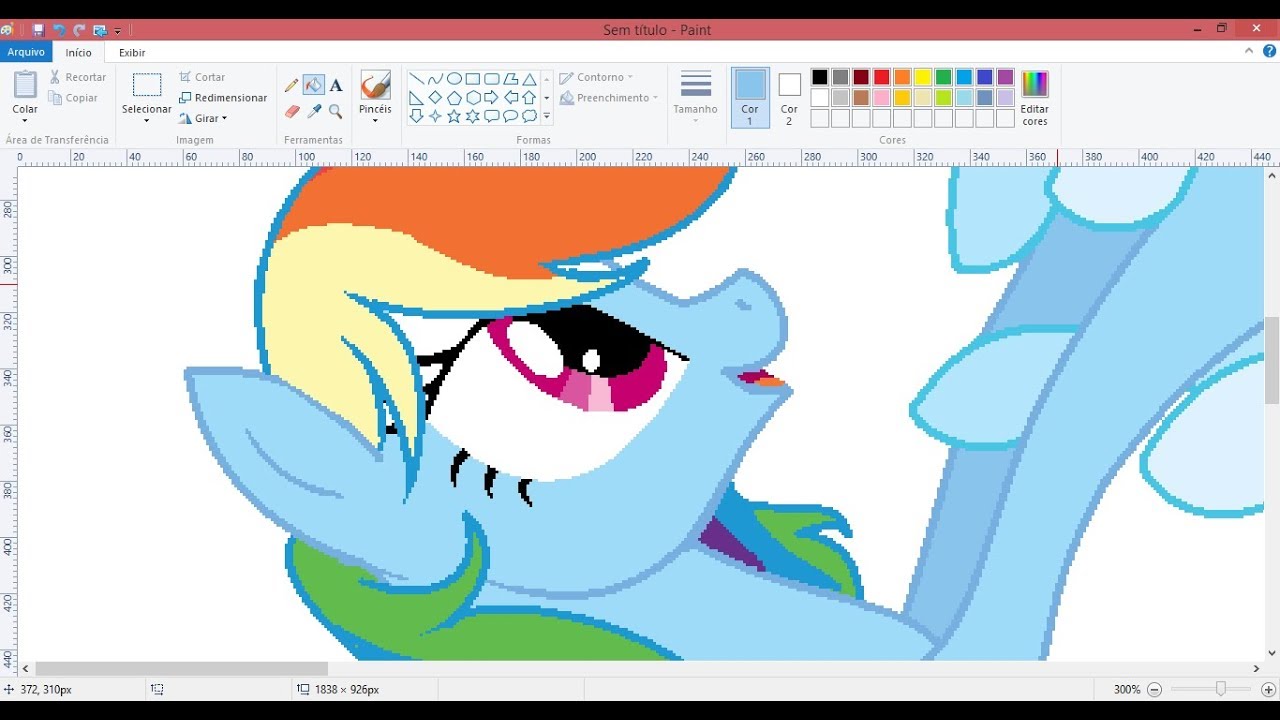
Task: Select the Oval shape
Action: [454, 79]
